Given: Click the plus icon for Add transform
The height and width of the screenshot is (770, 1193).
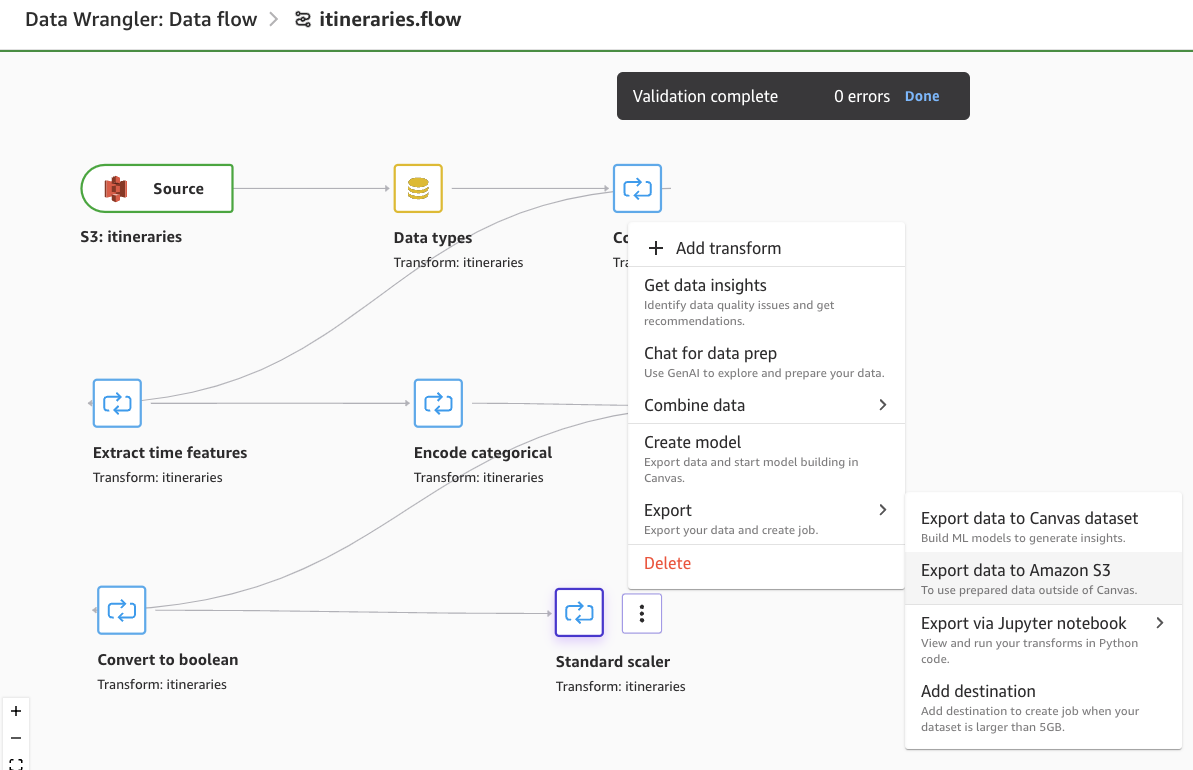Looking at the screenshot, I should click(x=656, y=248).
